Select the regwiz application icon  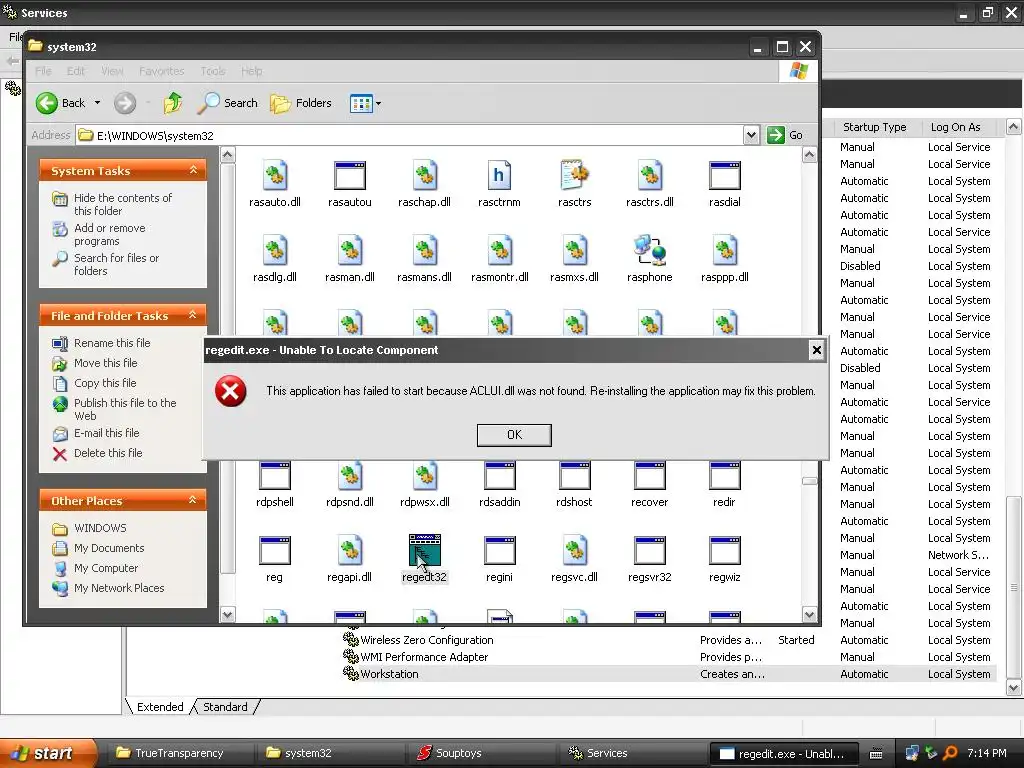point(724,551)
